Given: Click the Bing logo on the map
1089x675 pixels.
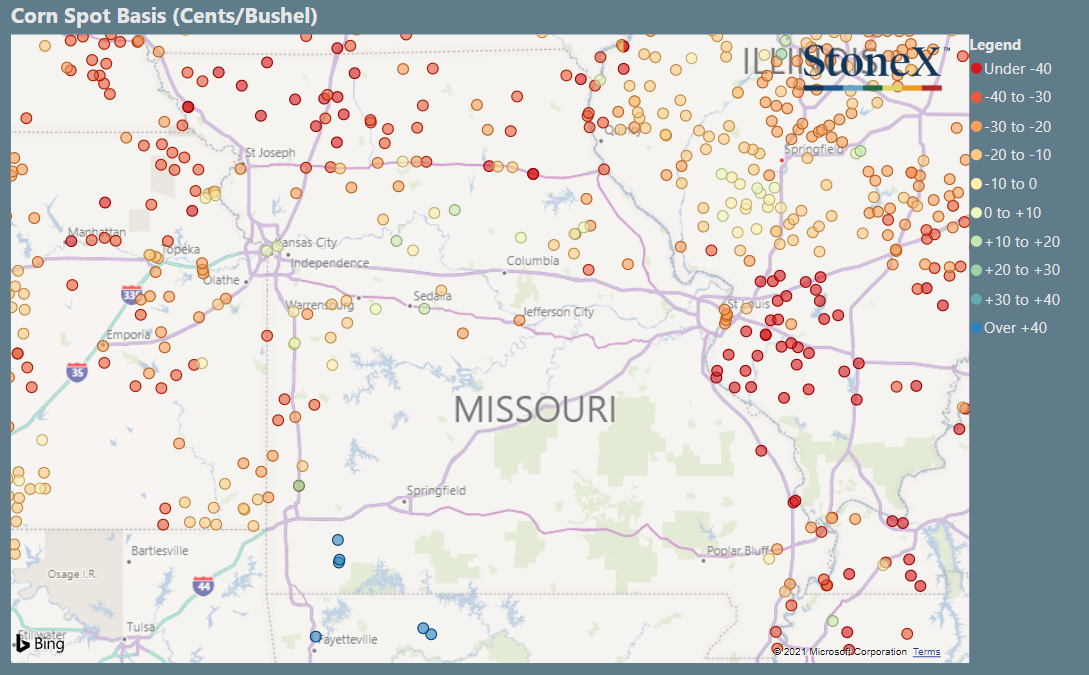Looking at the screenshot, I should (40, 644).
